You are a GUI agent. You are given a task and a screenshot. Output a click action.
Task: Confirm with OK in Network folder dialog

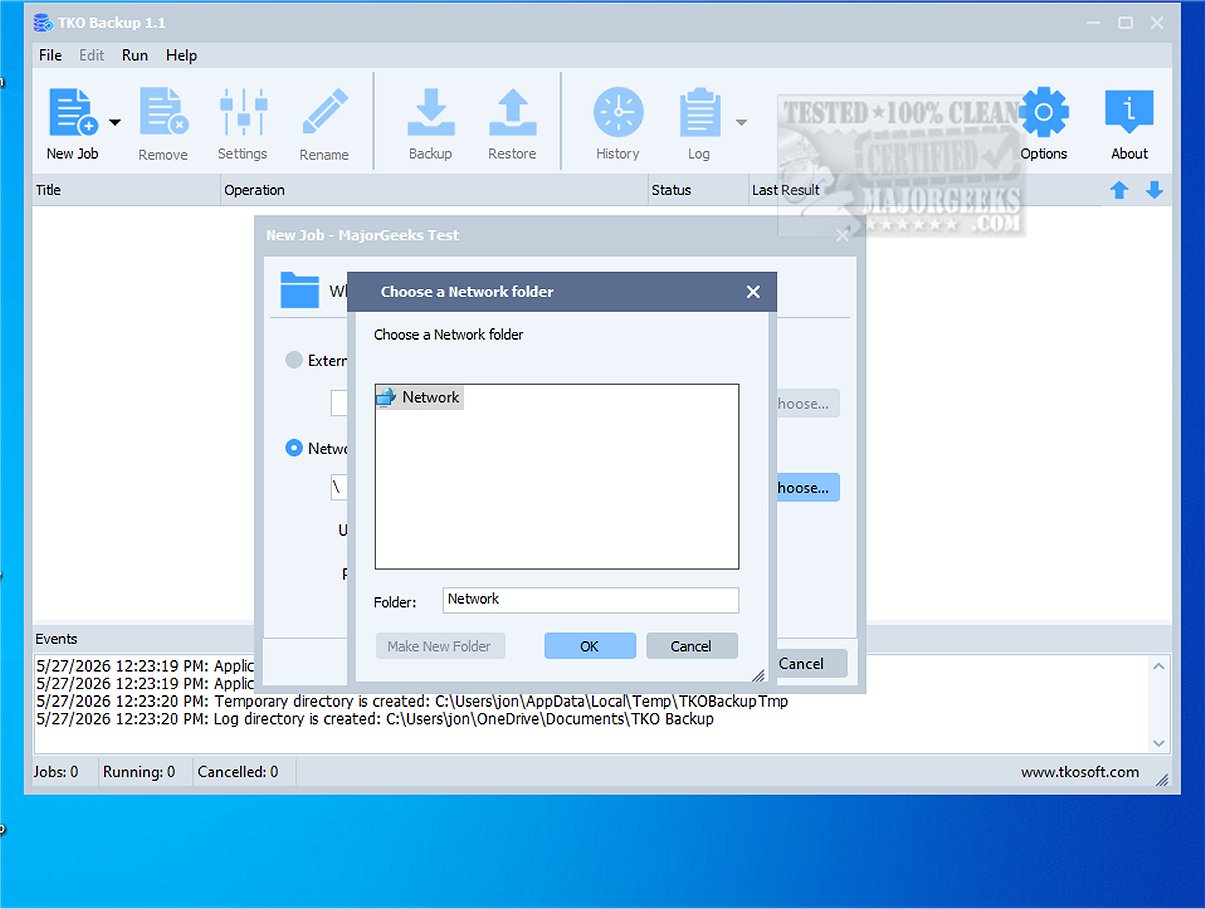coord(590,646)
